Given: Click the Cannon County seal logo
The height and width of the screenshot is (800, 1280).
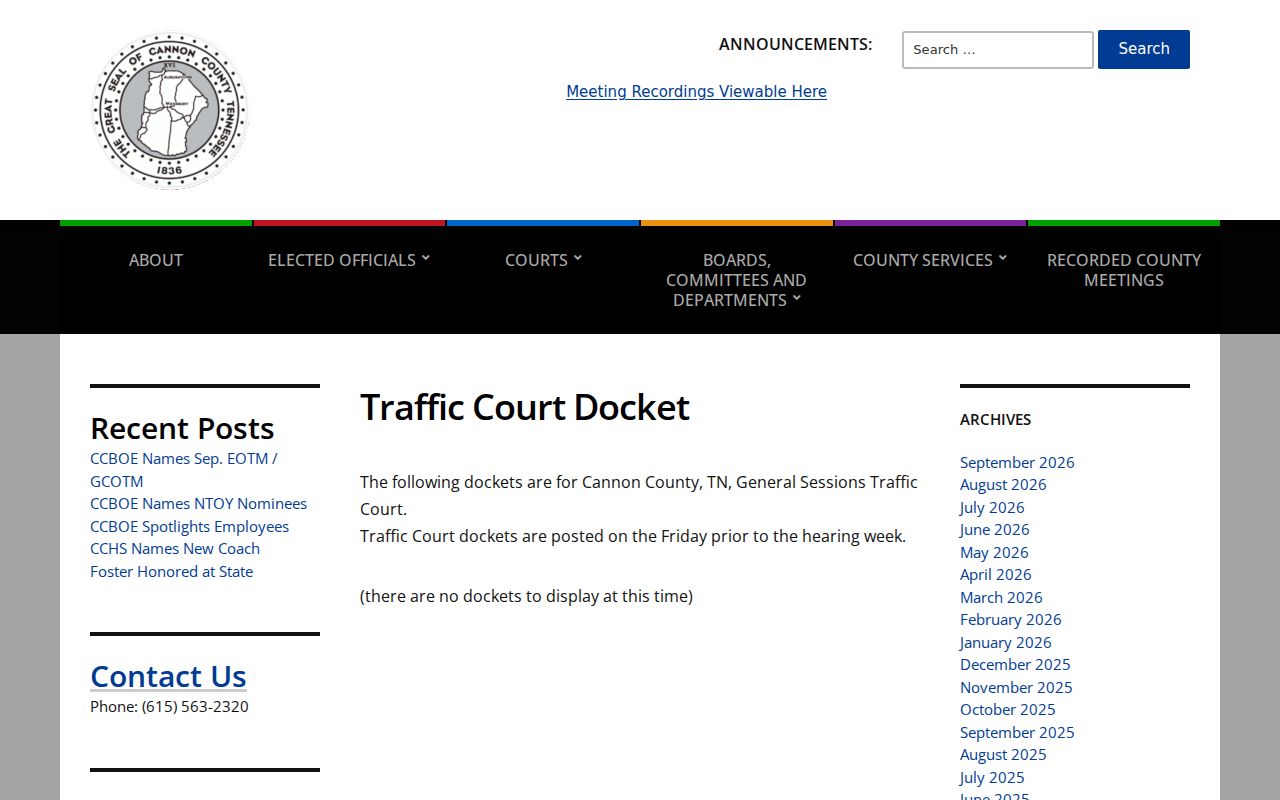Looking at the screenshot, I should [170, 110].
